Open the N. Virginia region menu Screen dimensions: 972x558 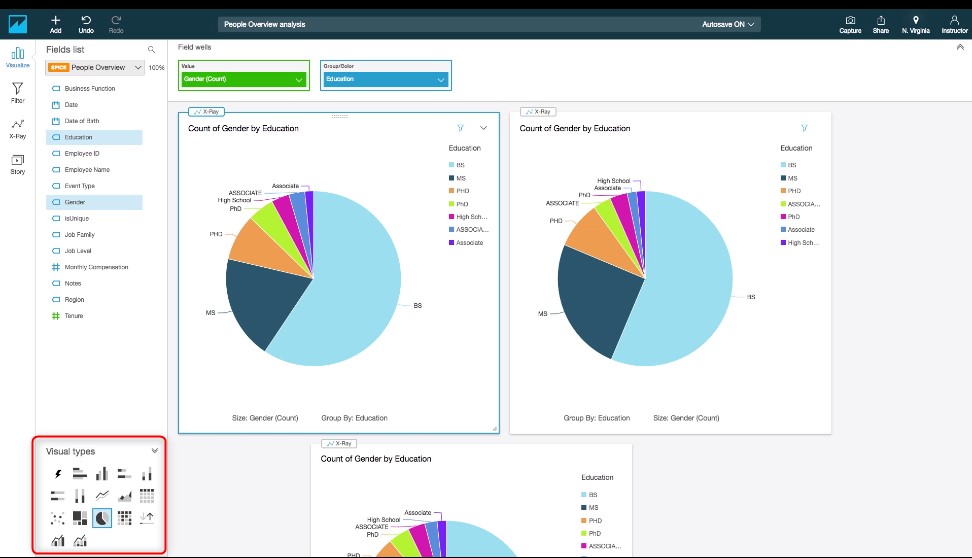916,25
